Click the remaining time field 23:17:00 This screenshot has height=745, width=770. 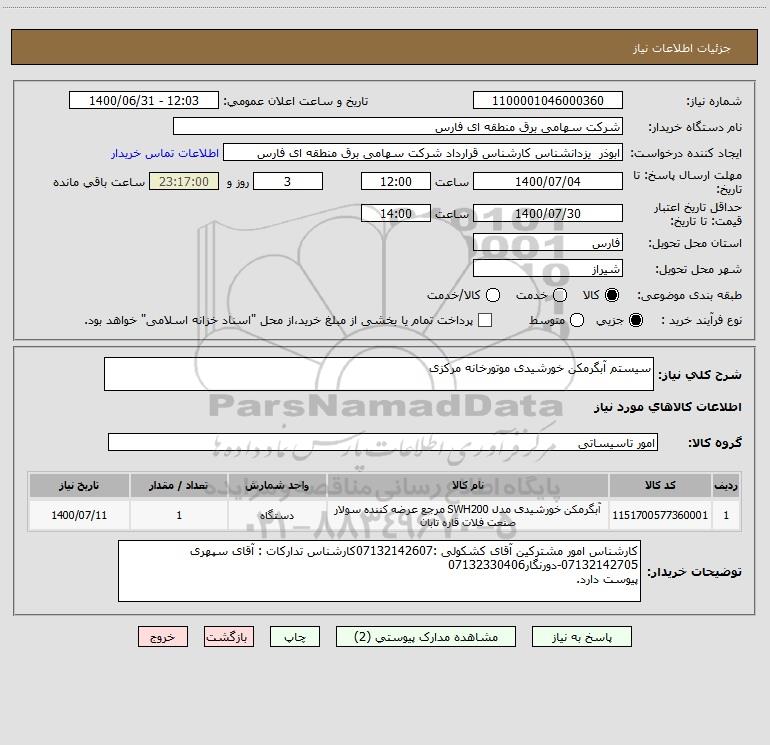[184, 181]
